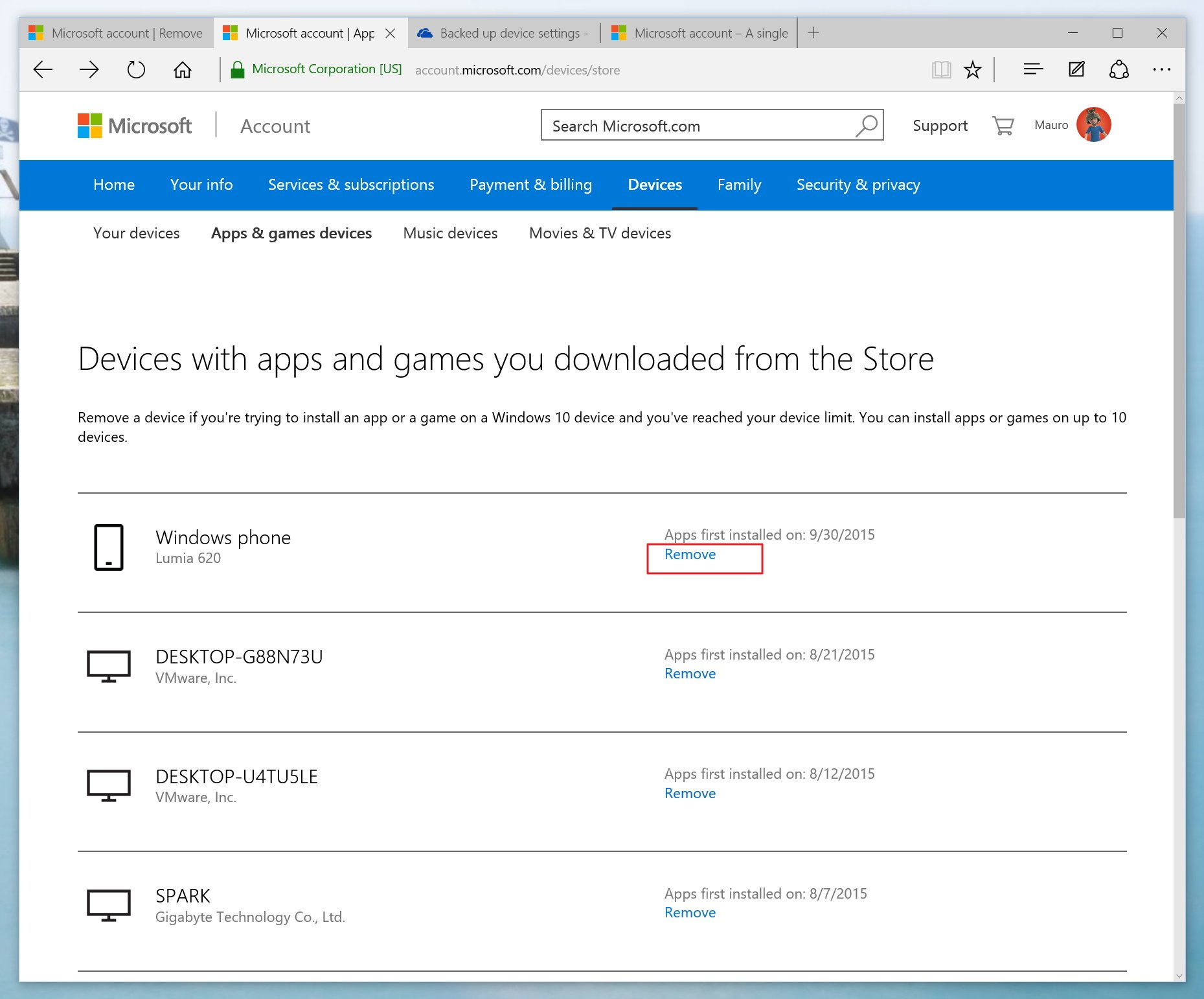Add page to favorites star icon
Viewport: 1204px width, 999px height.
pyautogui.click(x=973, y=69)
